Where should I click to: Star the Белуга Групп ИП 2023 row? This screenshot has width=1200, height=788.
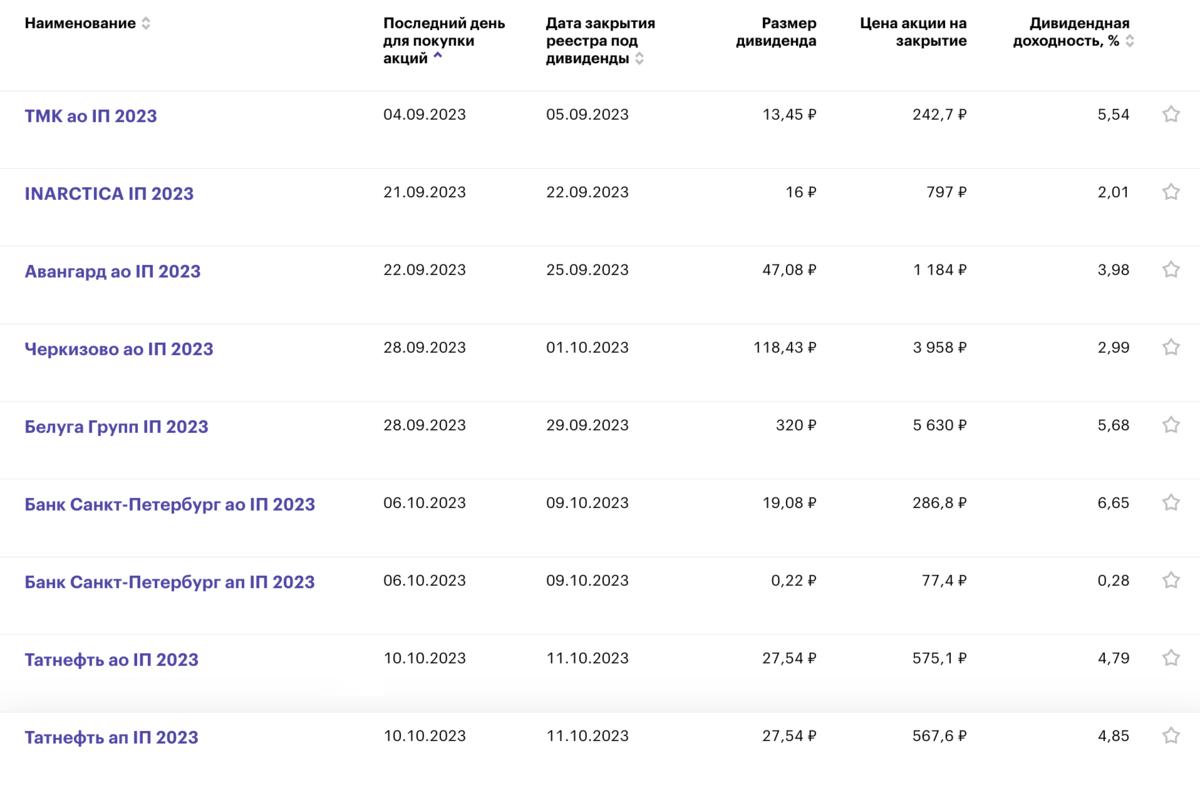tap(1171, 424)
